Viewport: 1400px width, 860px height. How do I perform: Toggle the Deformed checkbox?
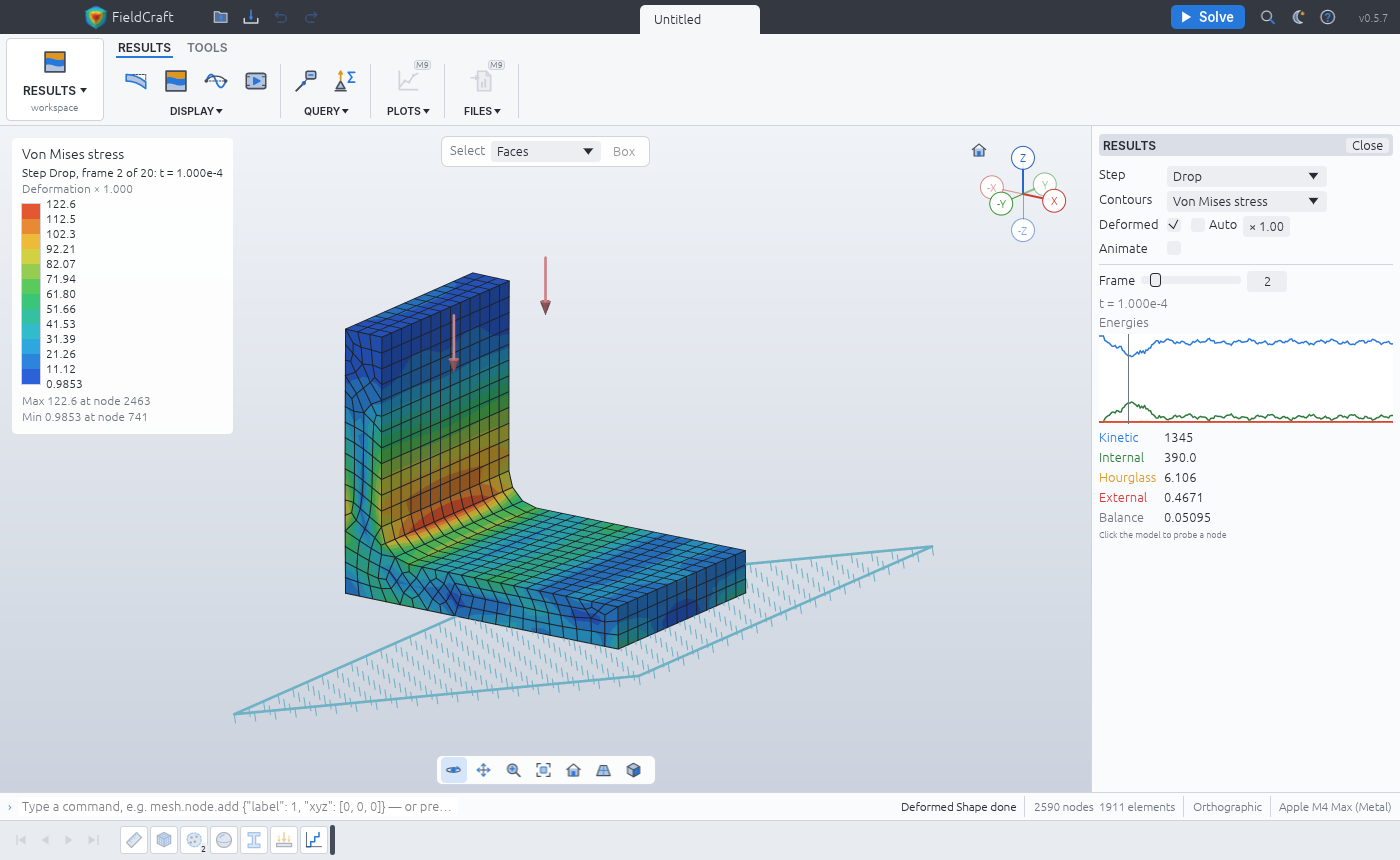(1174, 225)
